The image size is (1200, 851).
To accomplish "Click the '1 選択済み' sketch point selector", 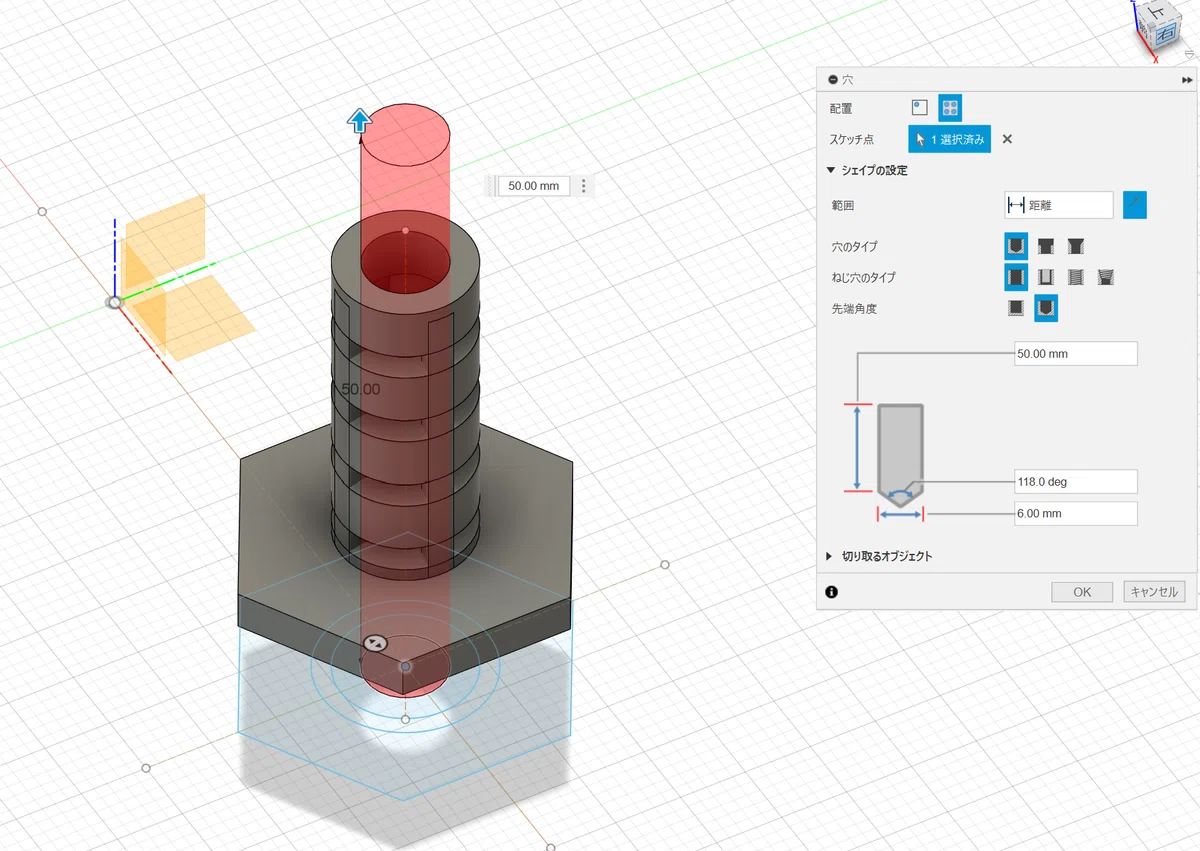I will (950, 139).
